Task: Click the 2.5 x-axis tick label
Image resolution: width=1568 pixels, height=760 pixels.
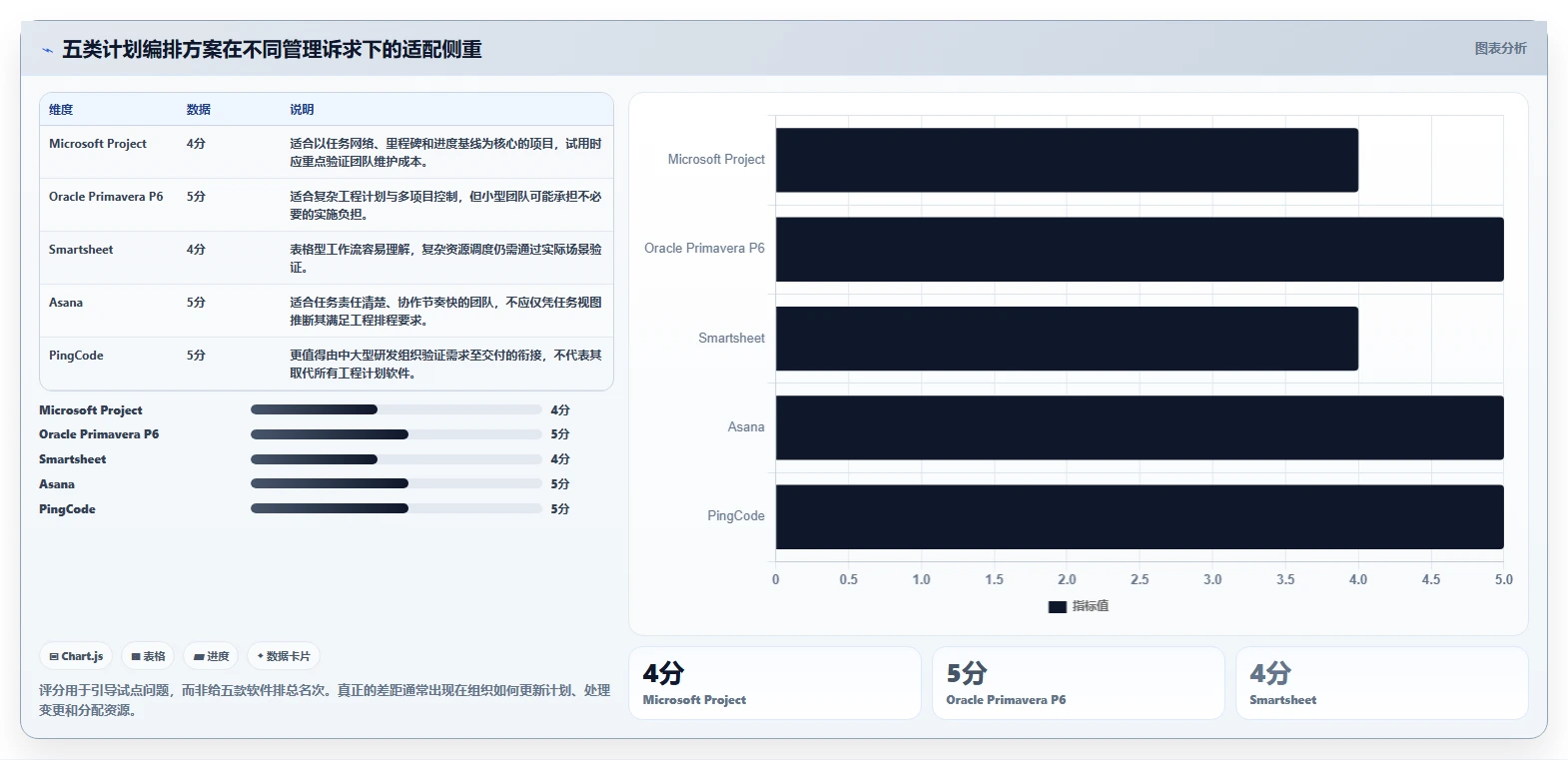Action: click(x=1140, y=579)
